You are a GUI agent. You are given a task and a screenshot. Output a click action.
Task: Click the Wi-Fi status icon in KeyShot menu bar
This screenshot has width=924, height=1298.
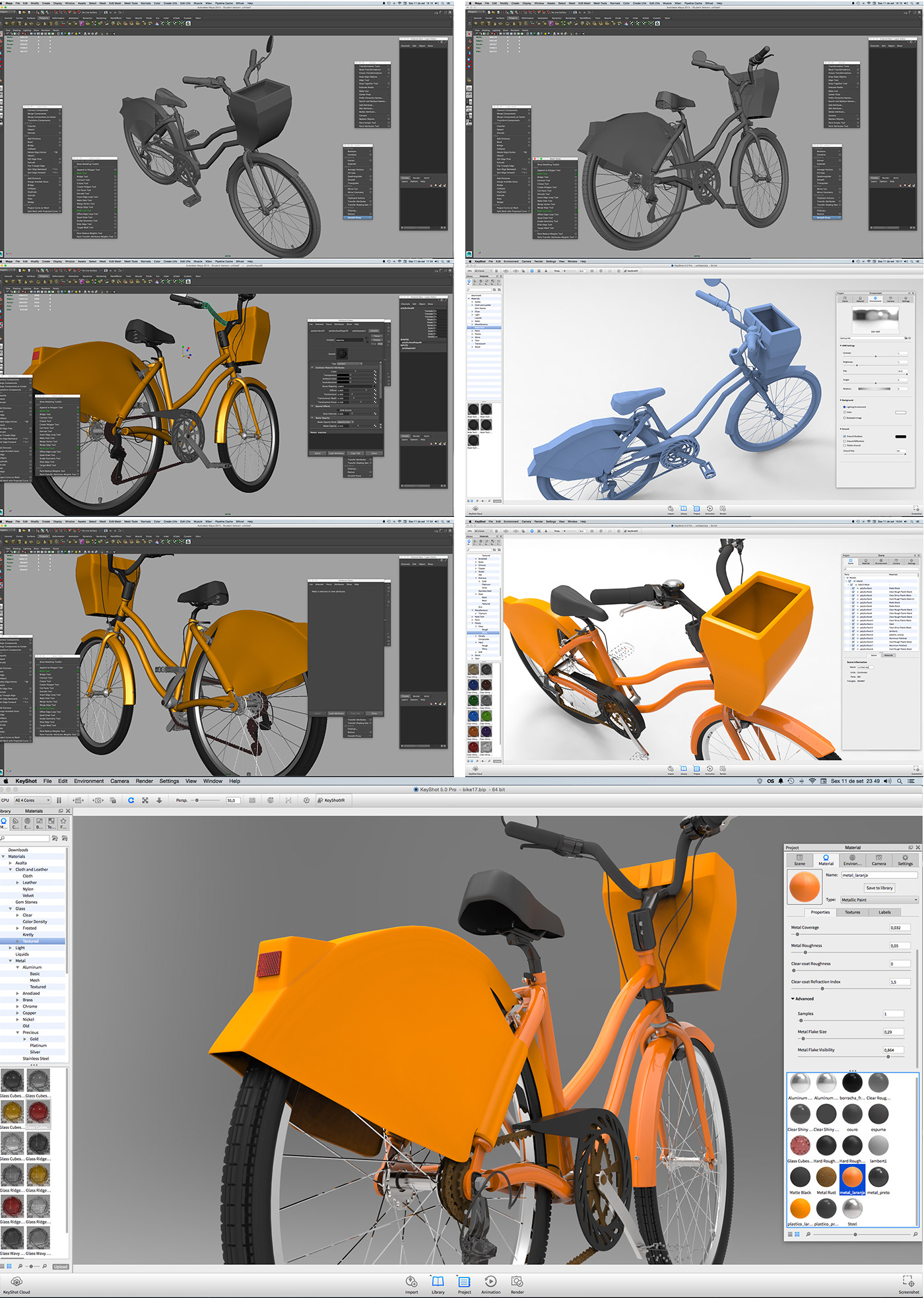coord(812,781)
